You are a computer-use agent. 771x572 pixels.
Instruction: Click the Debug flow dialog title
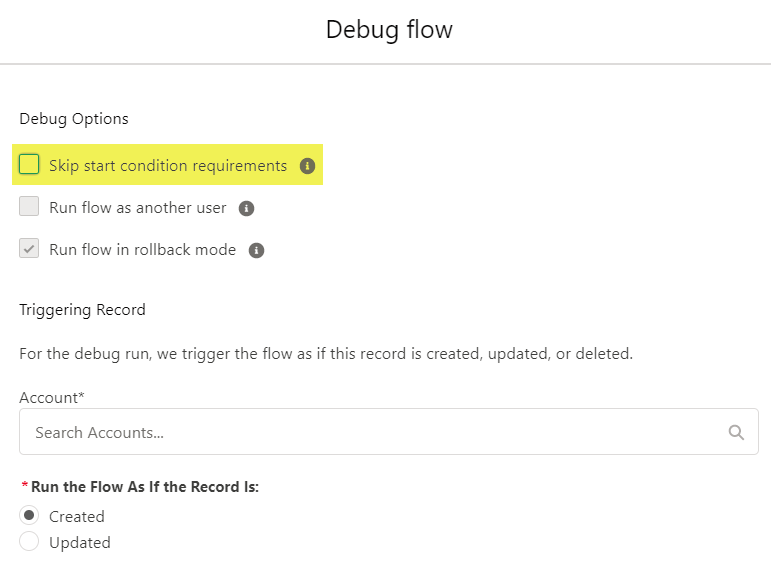(389, 30)
